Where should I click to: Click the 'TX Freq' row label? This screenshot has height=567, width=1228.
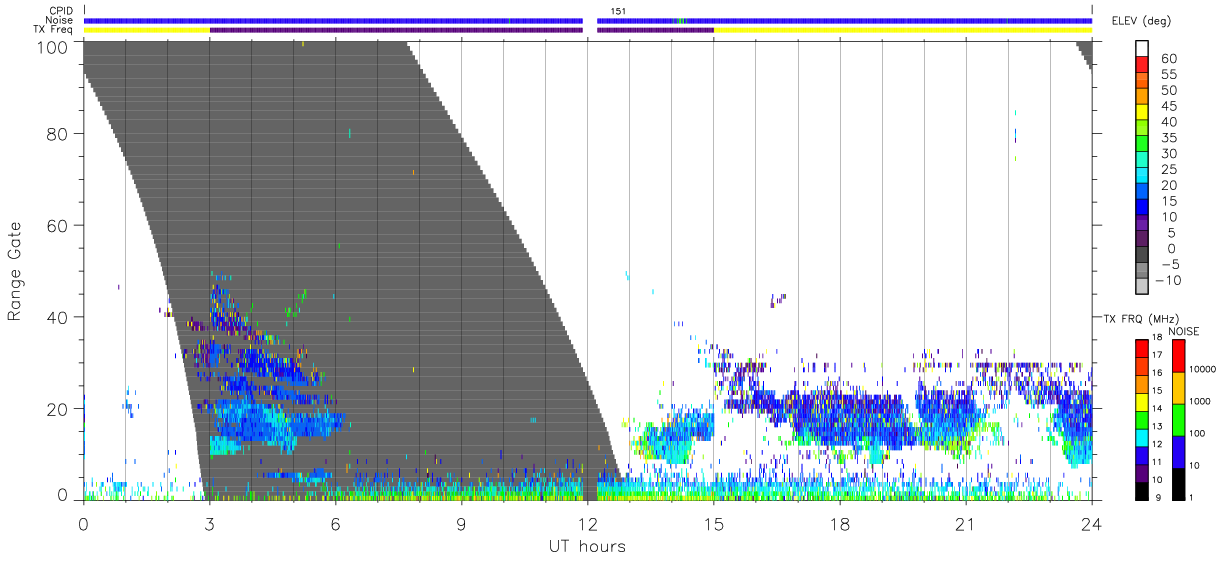[54, 30]
